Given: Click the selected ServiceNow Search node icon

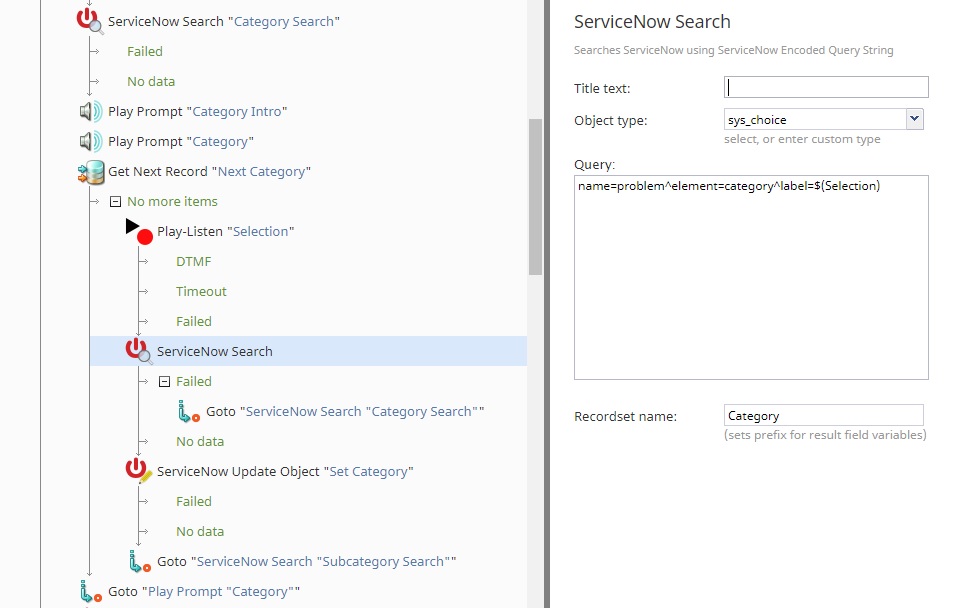Looking at the screenshot, I should [x=138, y=351].
